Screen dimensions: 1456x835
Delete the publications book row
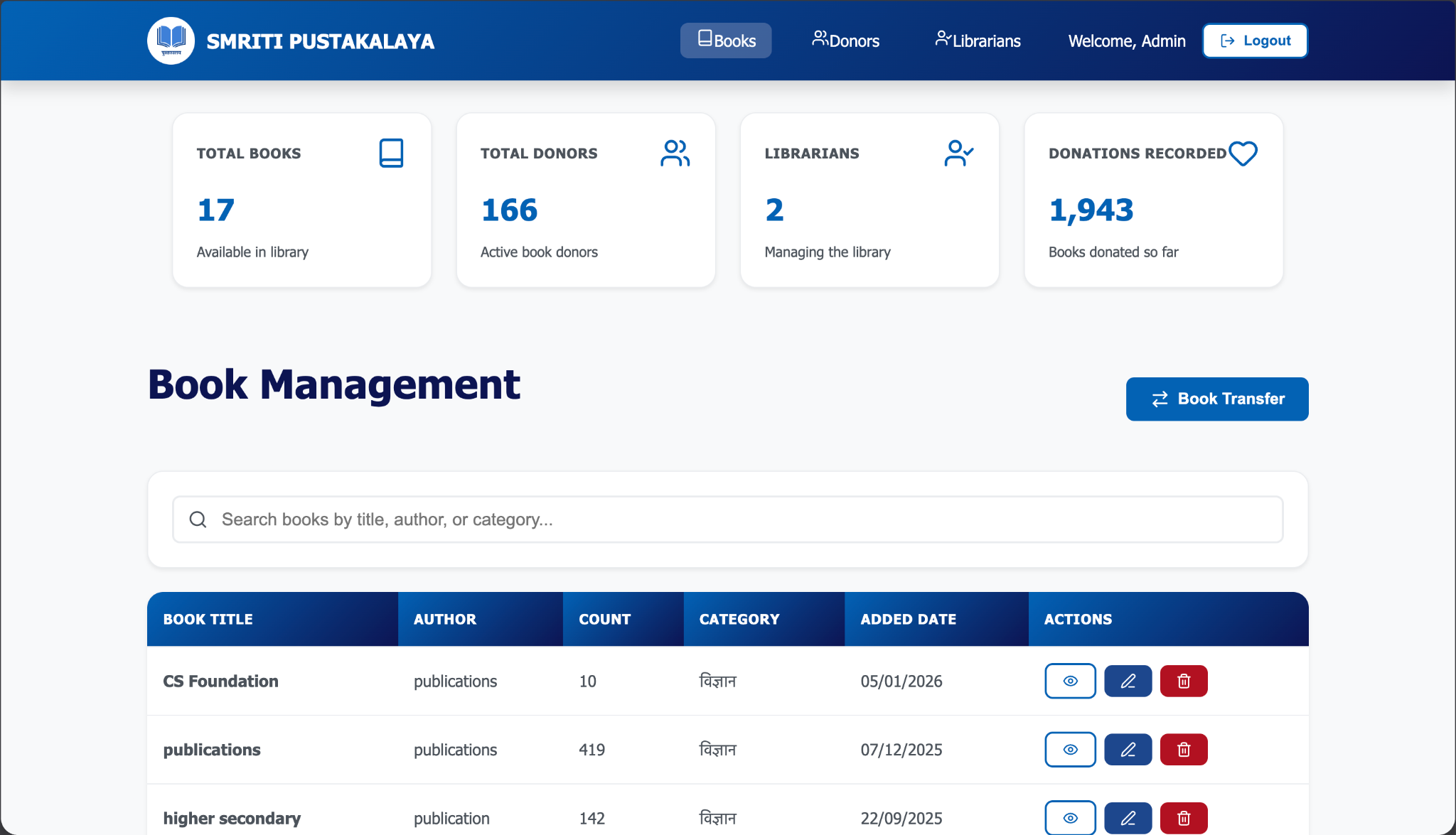(1184, 750)
